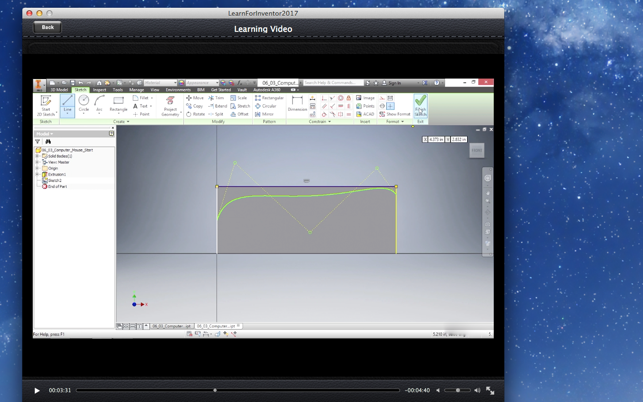Viewport: 643px width, 402px height.
Task: Click the Show Format toggle
Action: point(394,114)
